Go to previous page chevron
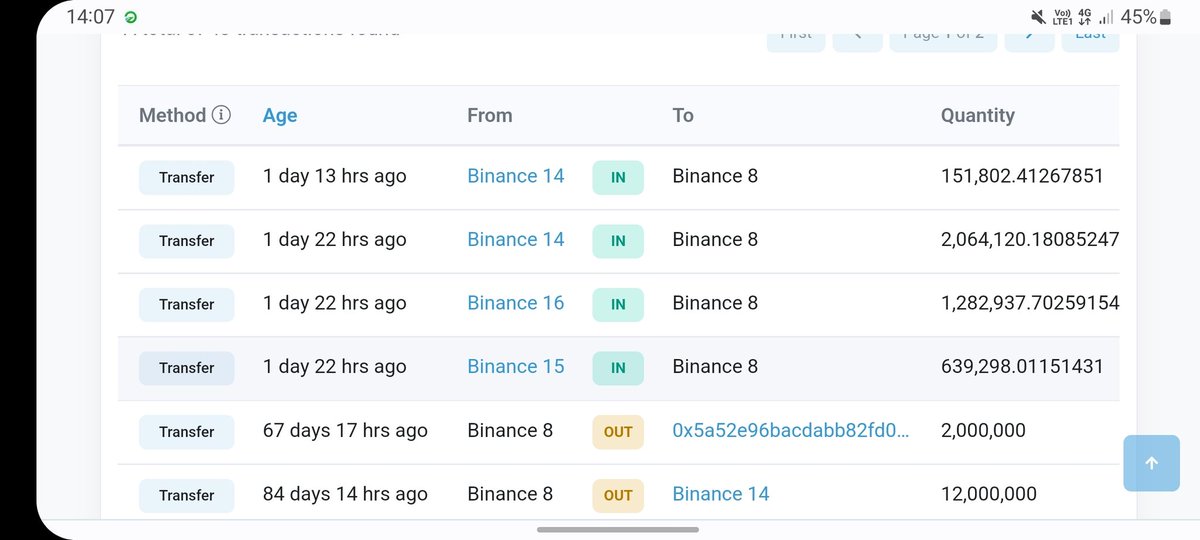 coord(858,36)
